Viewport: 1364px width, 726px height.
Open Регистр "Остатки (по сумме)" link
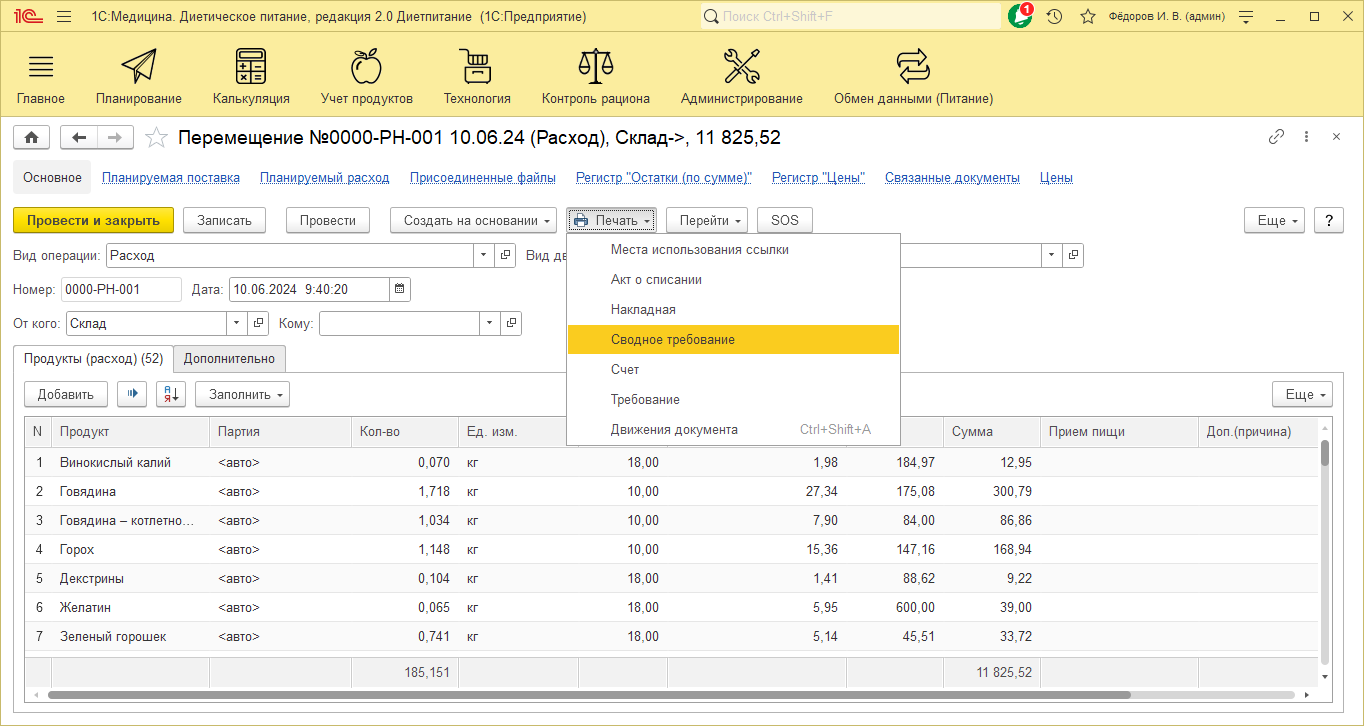pos(664,178)
